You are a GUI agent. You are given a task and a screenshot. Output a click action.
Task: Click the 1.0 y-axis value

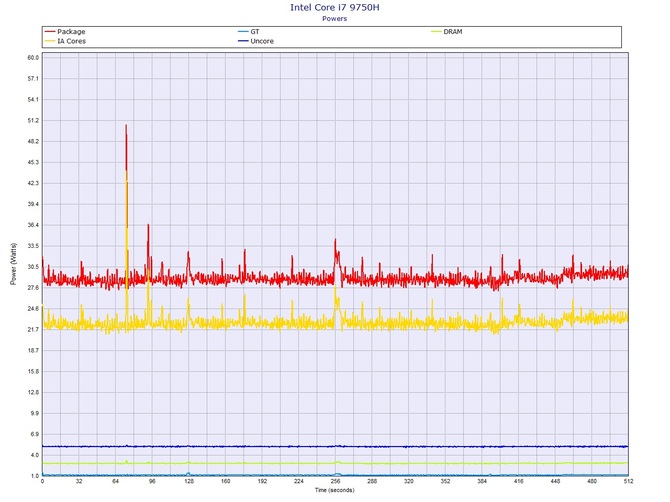(34, 476)
